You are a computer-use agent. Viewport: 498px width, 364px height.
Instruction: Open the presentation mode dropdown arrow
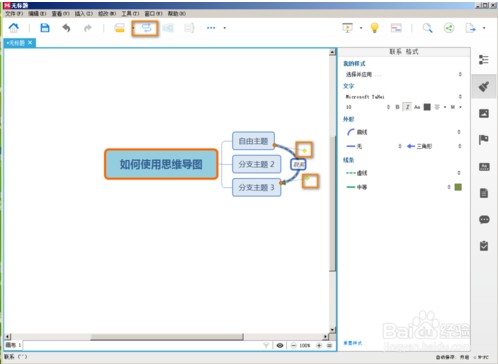click(x=361, y=28)
